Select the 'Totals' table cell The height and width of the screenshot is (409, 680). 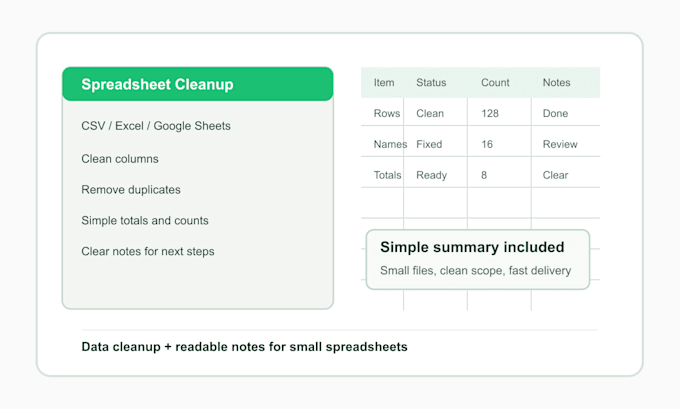tap(387, 175)
